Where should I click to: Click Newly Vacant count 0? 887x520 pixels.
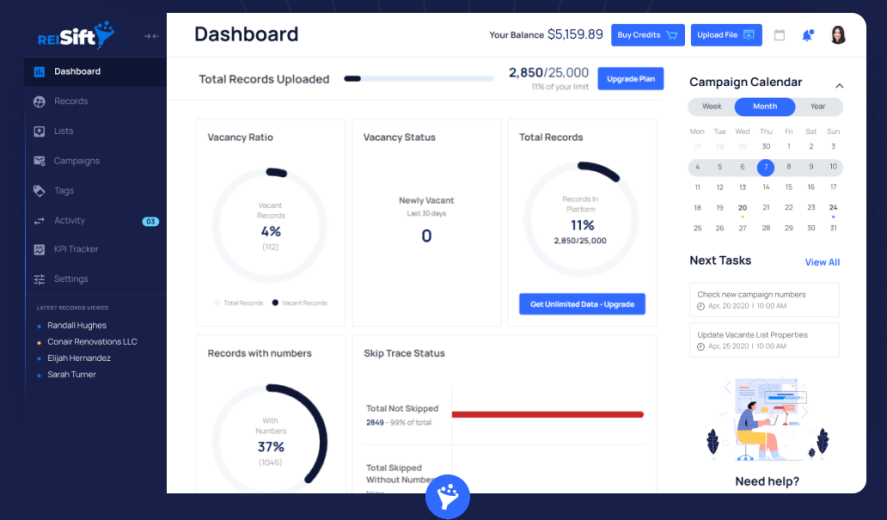pos(427,236)
